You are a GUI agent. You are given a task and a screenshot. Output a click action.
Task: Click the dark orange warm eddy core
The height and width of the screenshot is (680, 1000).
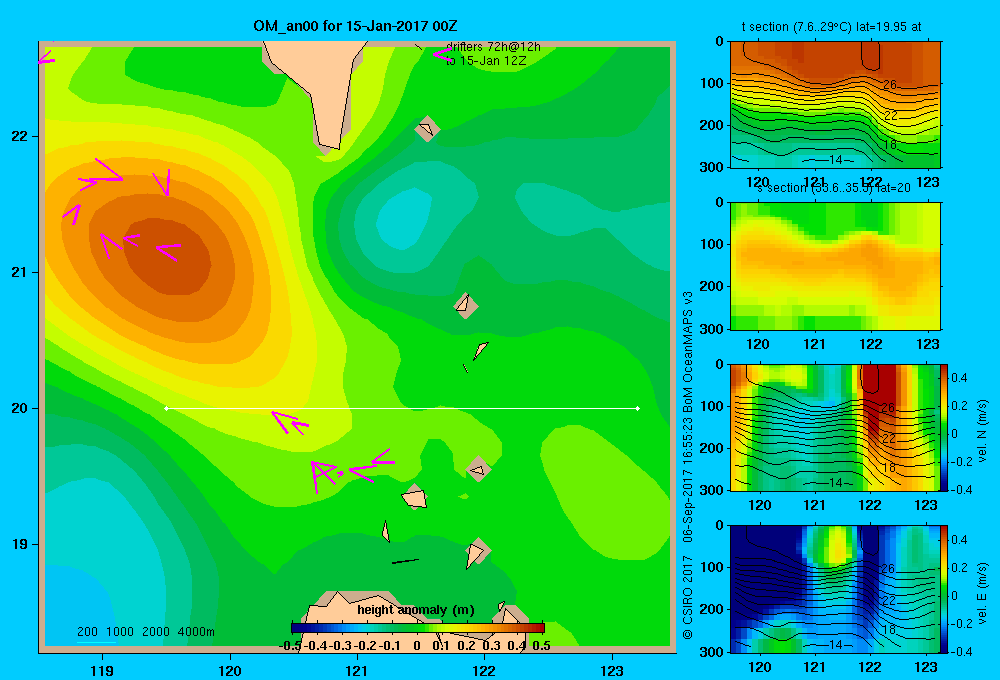[x=169, y=256]
